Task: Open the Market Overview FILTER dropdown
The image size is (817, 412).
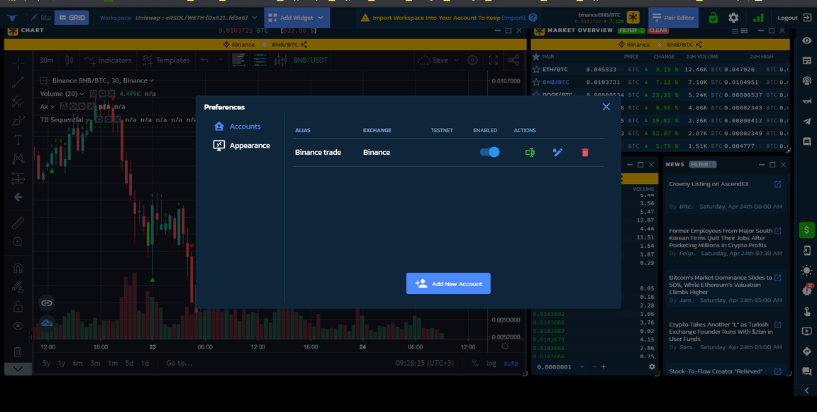Action: click(630, 31)
